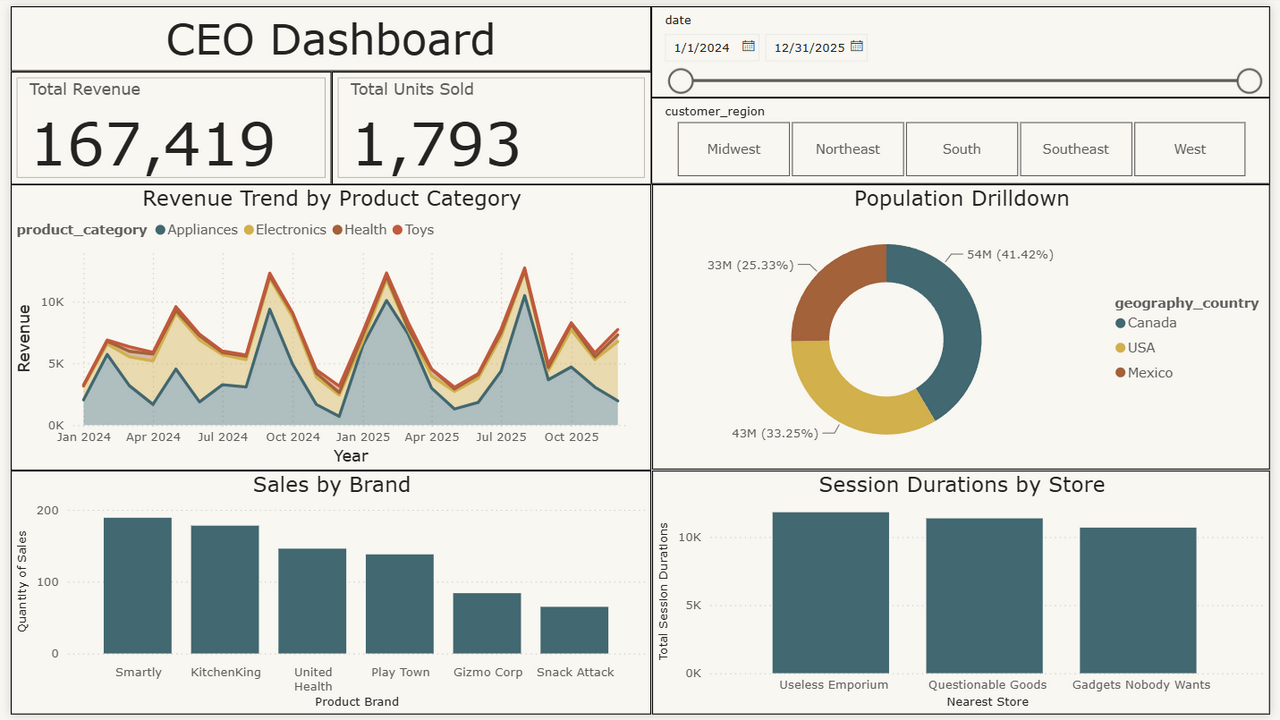Click the Appliances legend entry
The width and height of the screenshot is (1280, 720).
(x=196, y=230)
